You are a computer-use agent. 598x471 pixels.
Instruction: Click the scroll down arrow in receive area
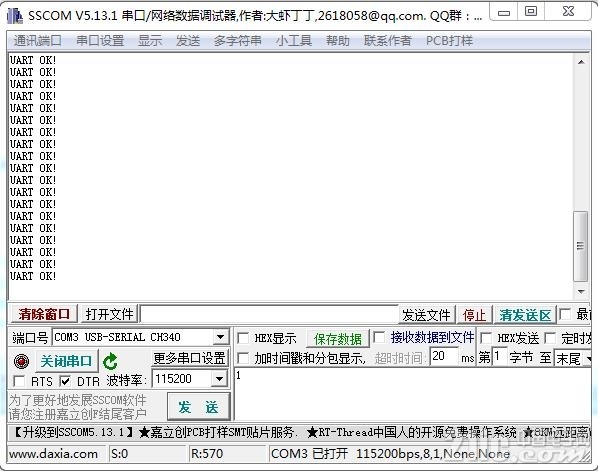[x=581, y=292]
